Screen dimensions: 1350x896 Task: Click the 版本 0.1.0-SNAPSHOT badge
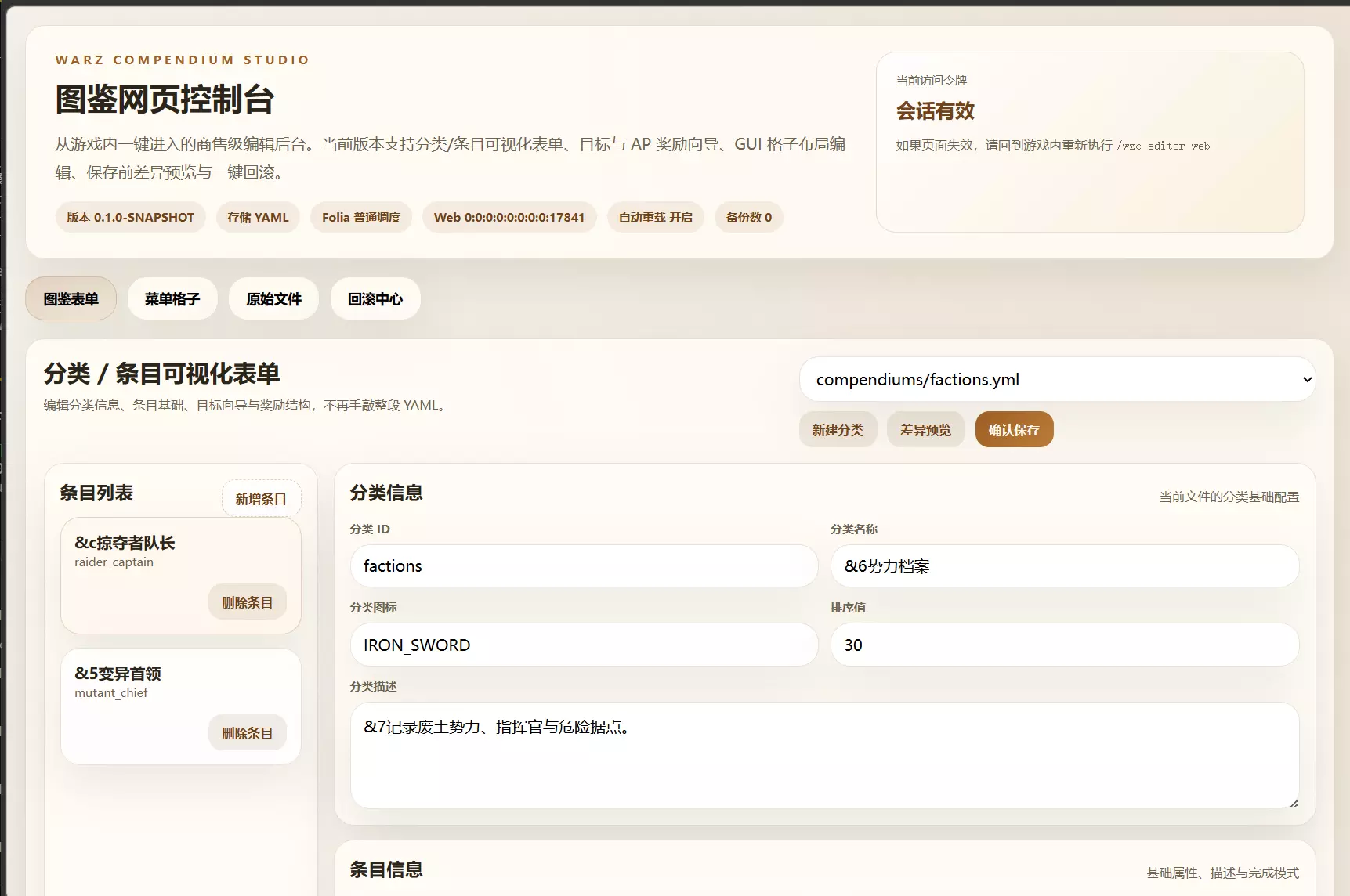[x=130, y=217]
